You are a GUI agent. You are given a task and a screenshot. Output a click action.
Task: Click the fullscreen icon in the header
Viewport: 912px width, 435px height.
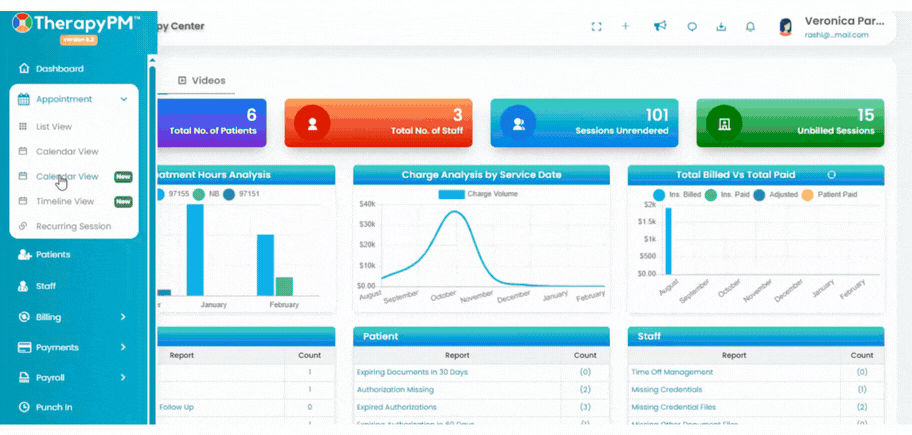pyautogui.click(x=596, y=27)
